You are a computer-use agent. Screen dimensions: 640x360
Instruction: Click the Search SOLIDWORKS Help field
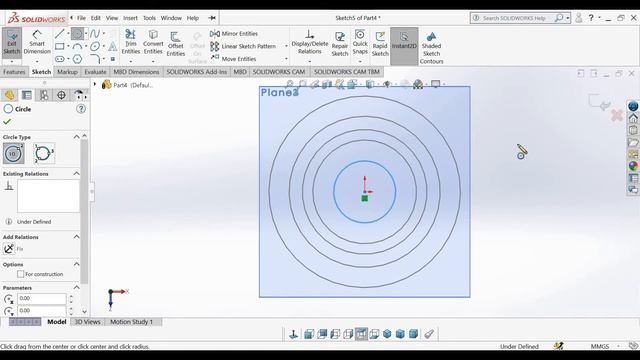(515, 18)
